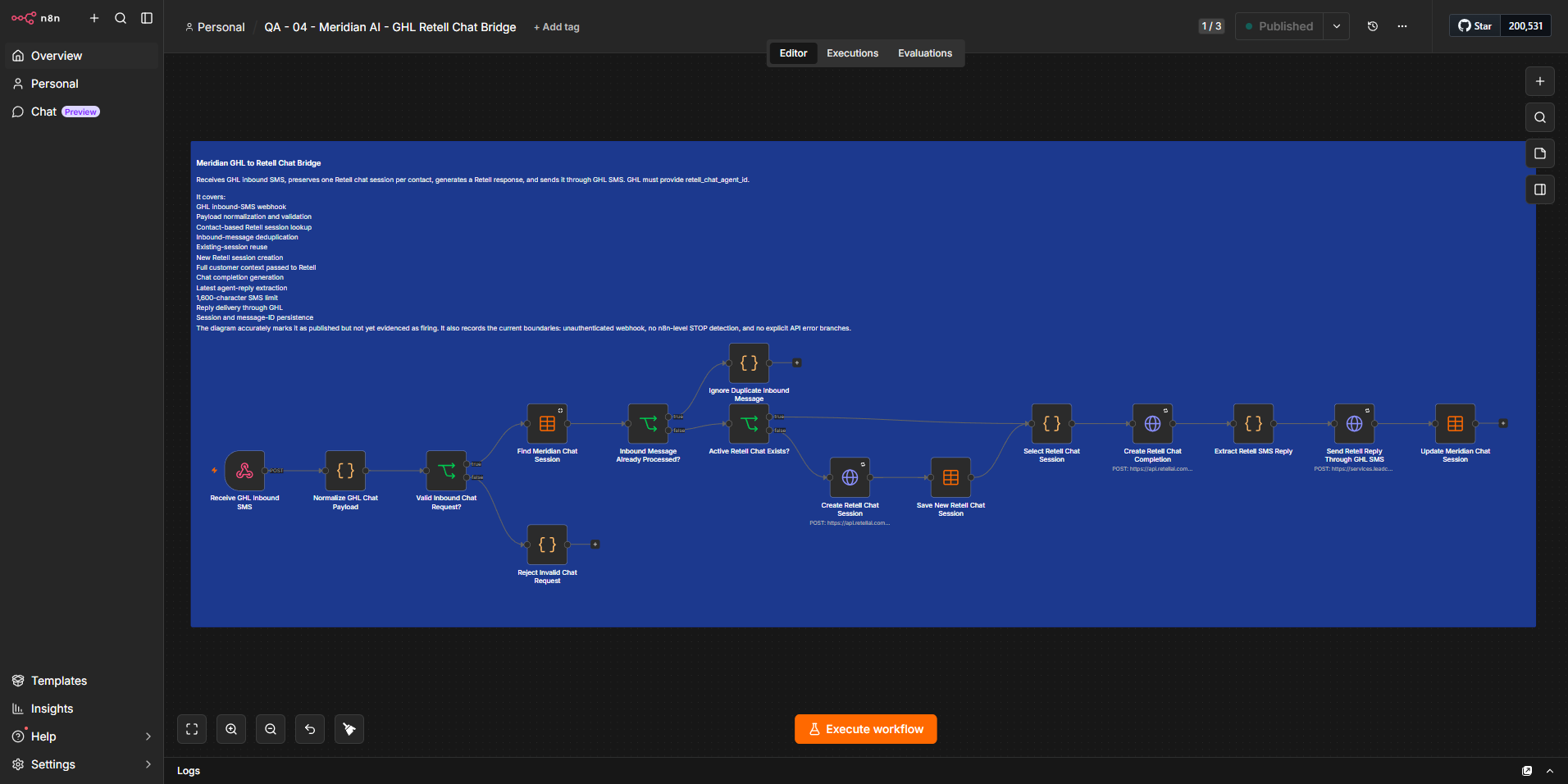The height and width of the screenshot is (784, 1568).
Task: Select Normalize GHL Chat Payload code node
Action: pyautogui.click(x=345, y=471)
